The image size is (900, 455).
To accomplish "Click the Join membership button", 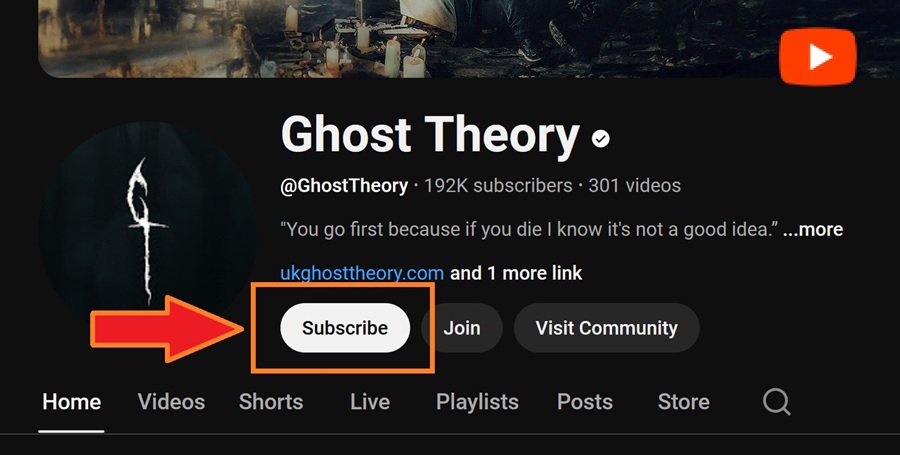I will [x=462, y=328].
